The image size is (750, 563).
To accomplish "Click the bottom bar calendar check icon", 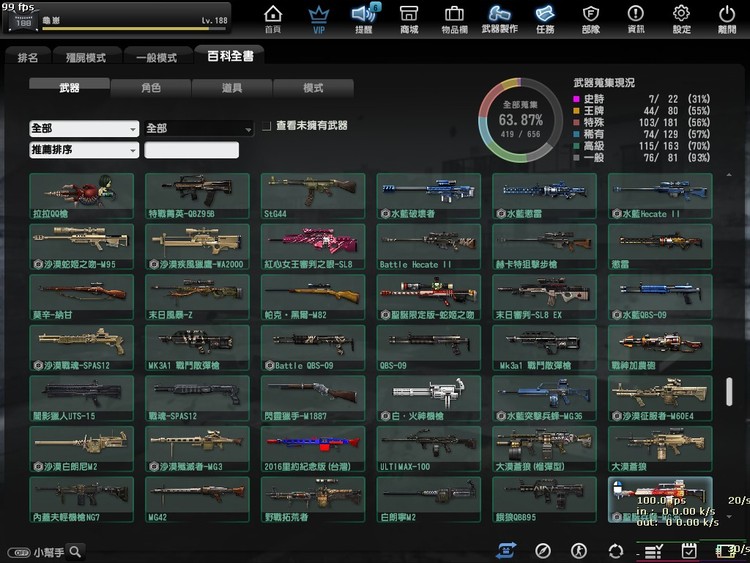I will point(689,551).
